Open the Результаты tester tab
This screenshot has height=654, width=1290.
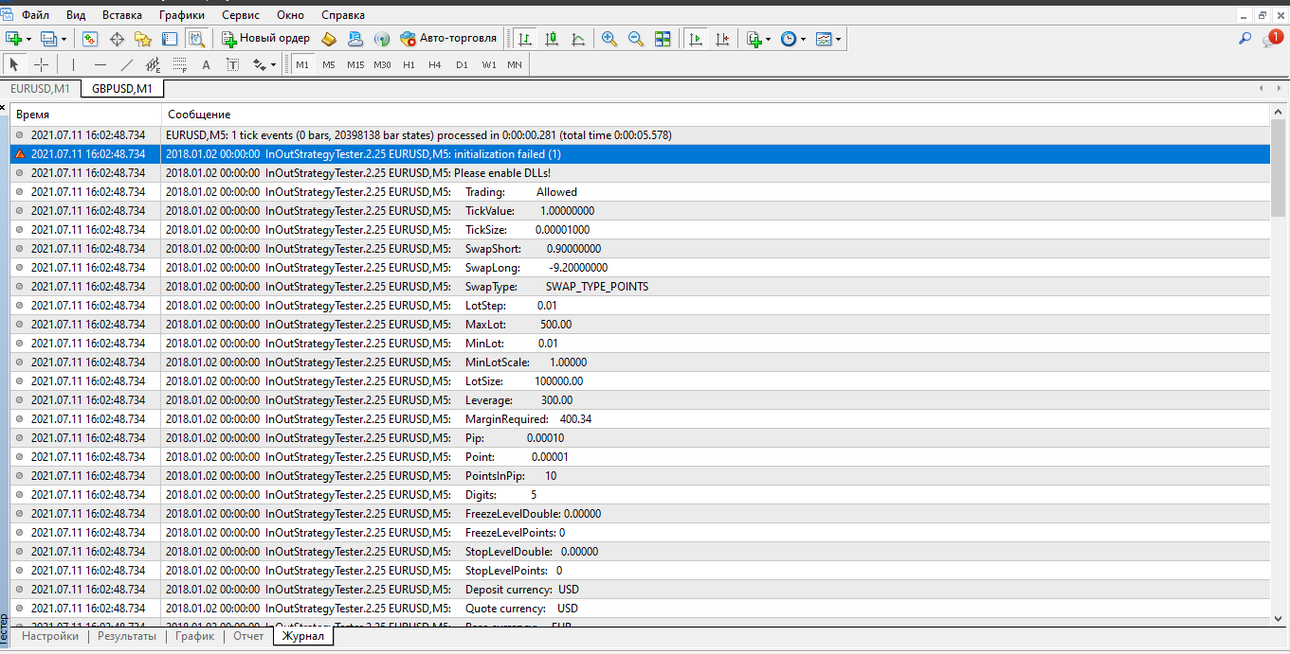(x=127, y=636)
